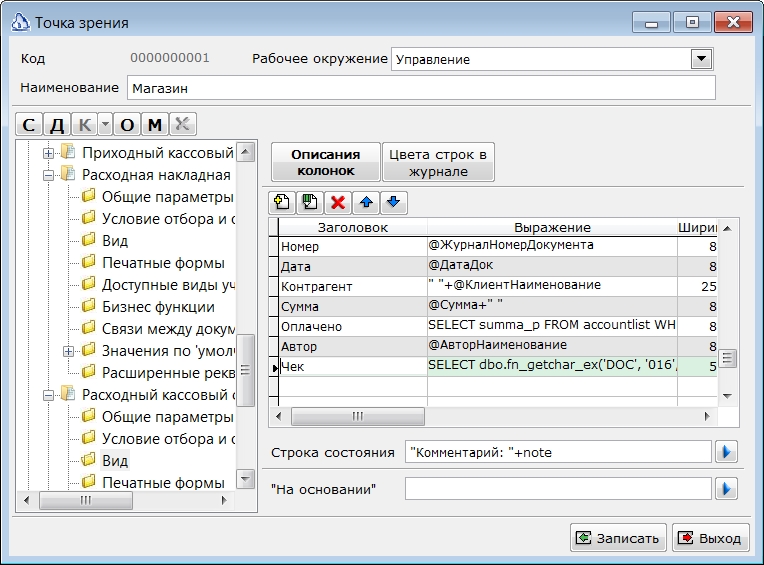Select highlighted Вид under Расходный кассовый
This screenshot has height=565, width=764.
click(x=115, y=461)
